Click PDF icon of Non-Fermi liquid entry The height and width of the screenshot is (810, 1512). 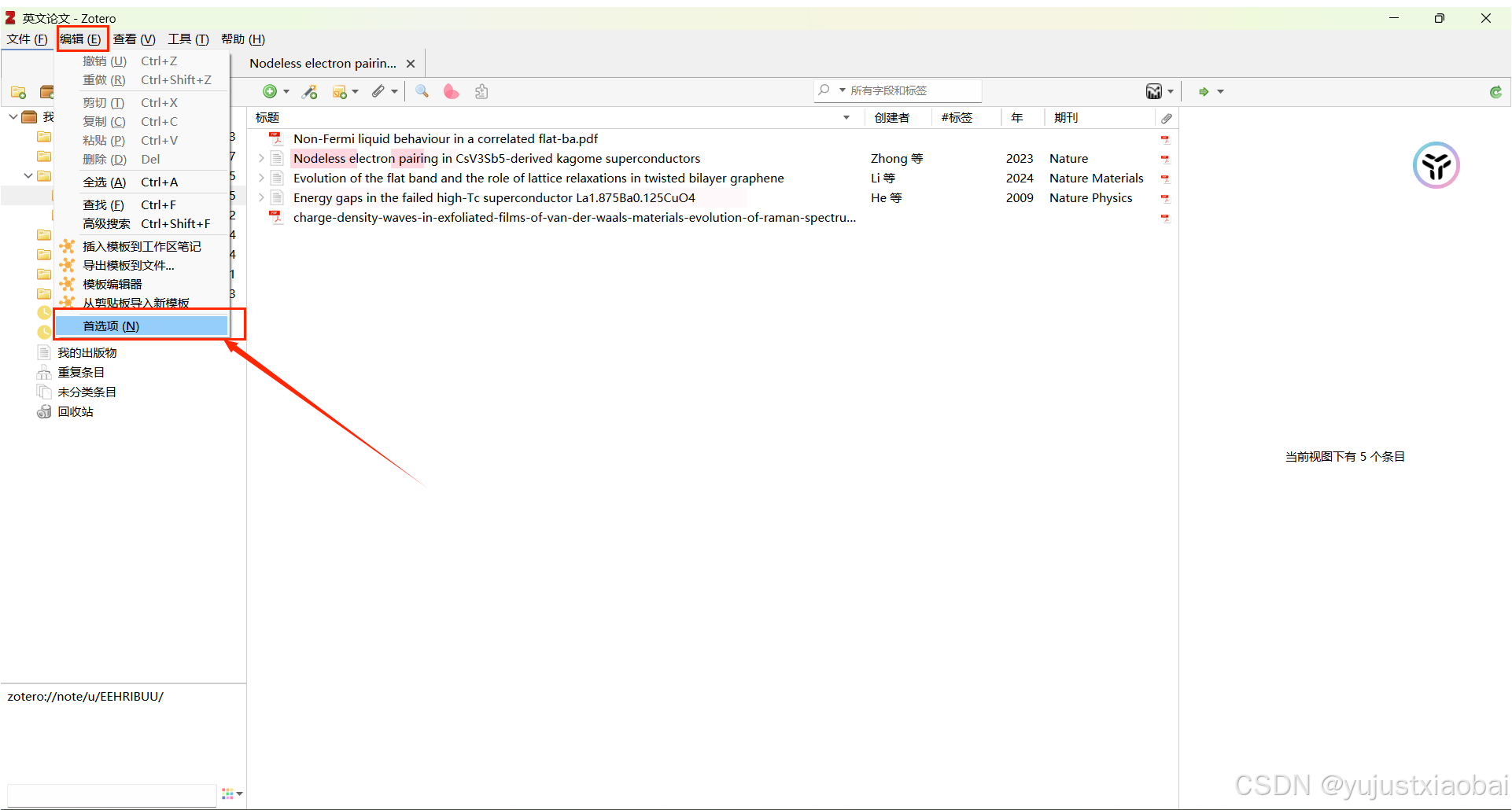click(276, 138)
